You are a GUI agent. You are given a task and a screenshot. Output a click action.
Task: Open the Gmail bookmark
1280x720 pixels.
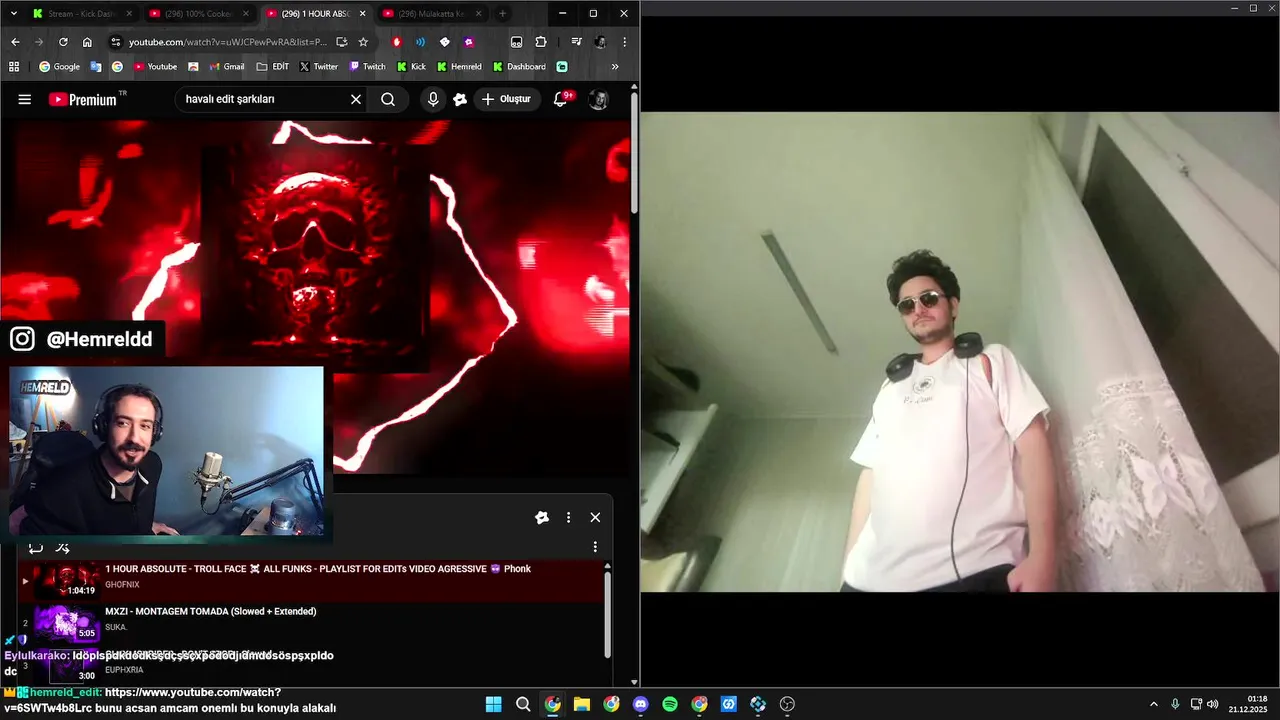227,67
